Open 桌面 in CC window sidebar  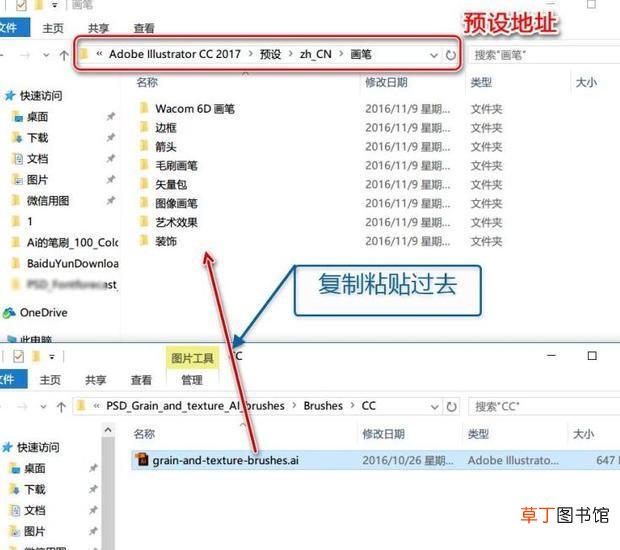34,469
